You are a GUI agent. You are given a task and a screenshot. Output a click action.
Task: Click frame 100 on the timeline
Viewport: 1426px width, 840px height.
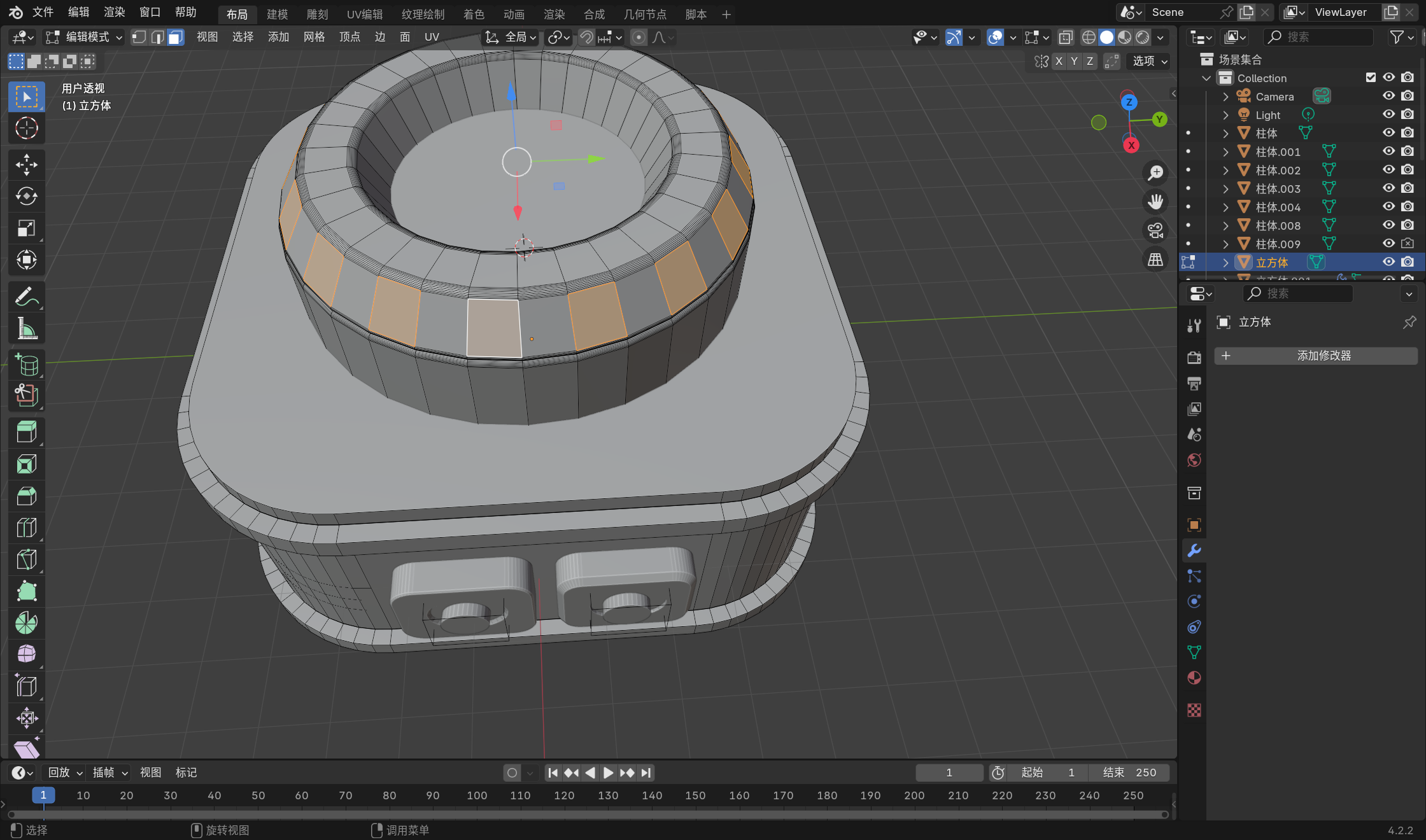coord(476,795)
